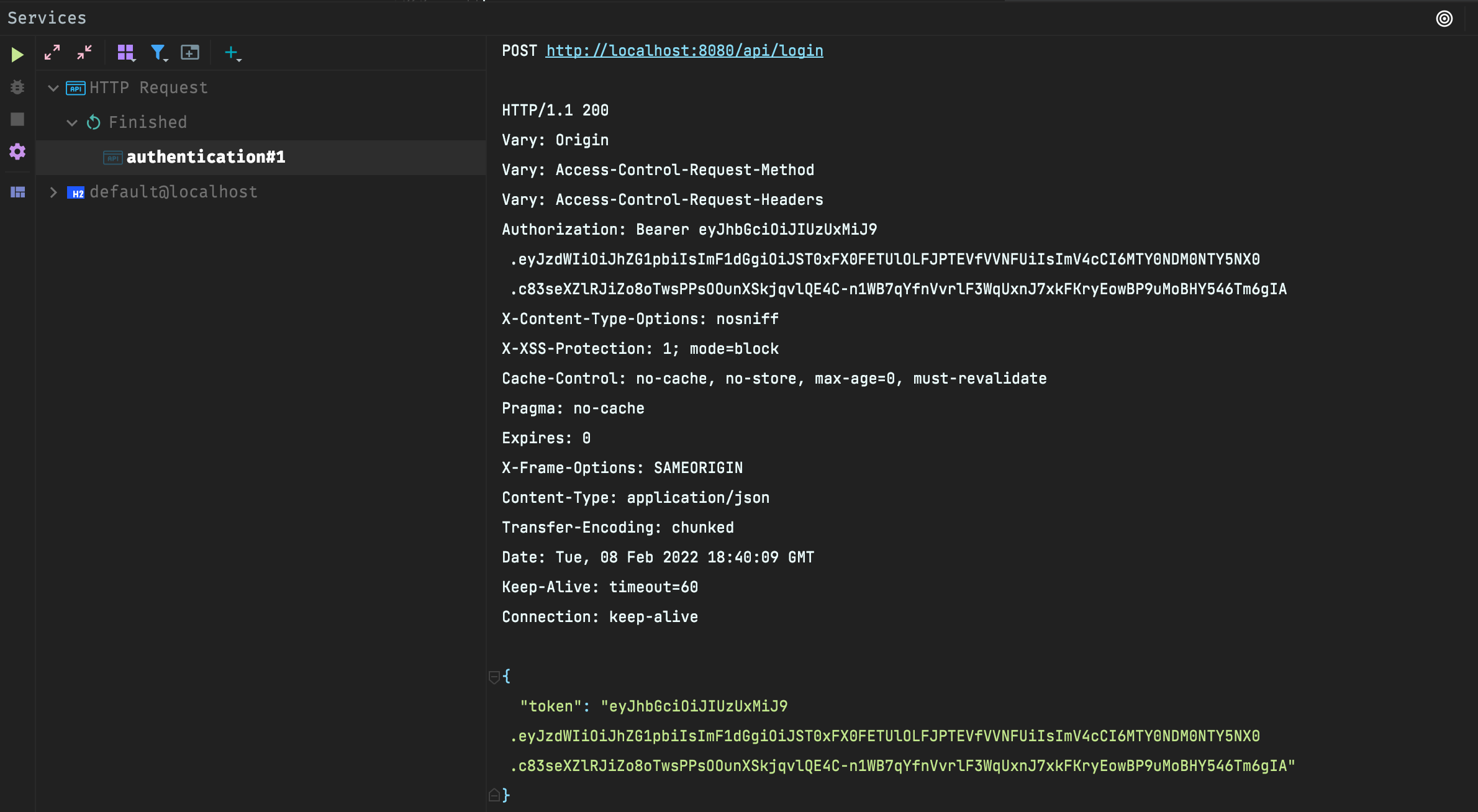Collapse the Finished tree node
This screenshot has height=812, width=1478.
pos(72,123)
